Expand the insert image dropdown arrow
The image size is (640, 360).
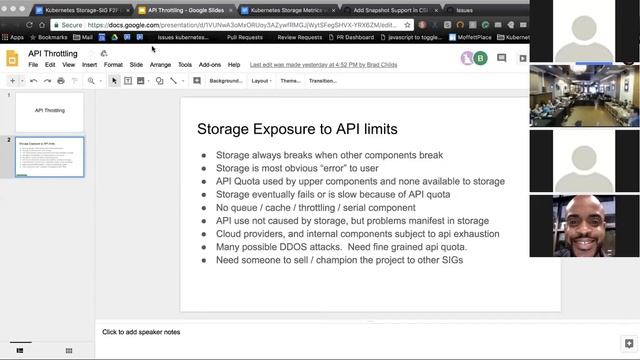click(148, 81)
